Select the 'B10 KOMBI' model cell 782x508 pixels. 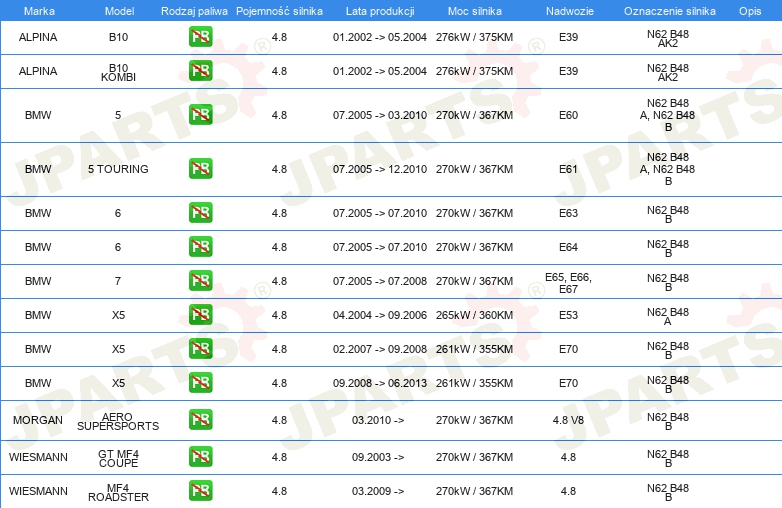[x=118, y=72]
